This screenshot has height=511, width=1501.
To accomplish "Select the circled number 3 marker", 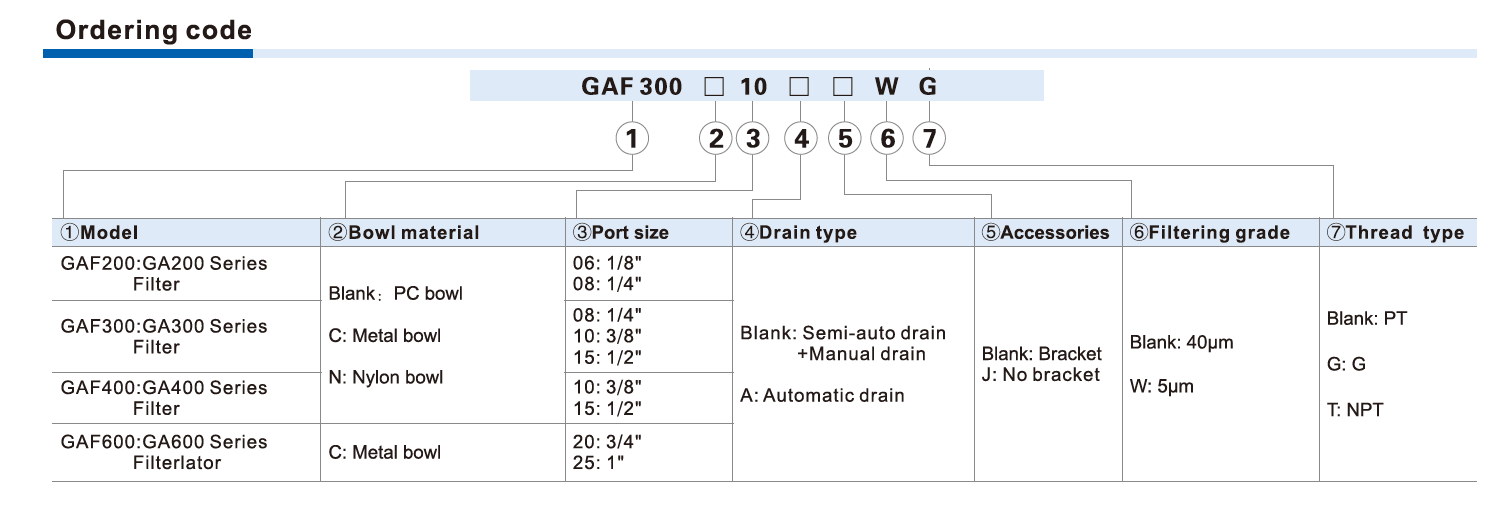I will (x=752, y=139).
